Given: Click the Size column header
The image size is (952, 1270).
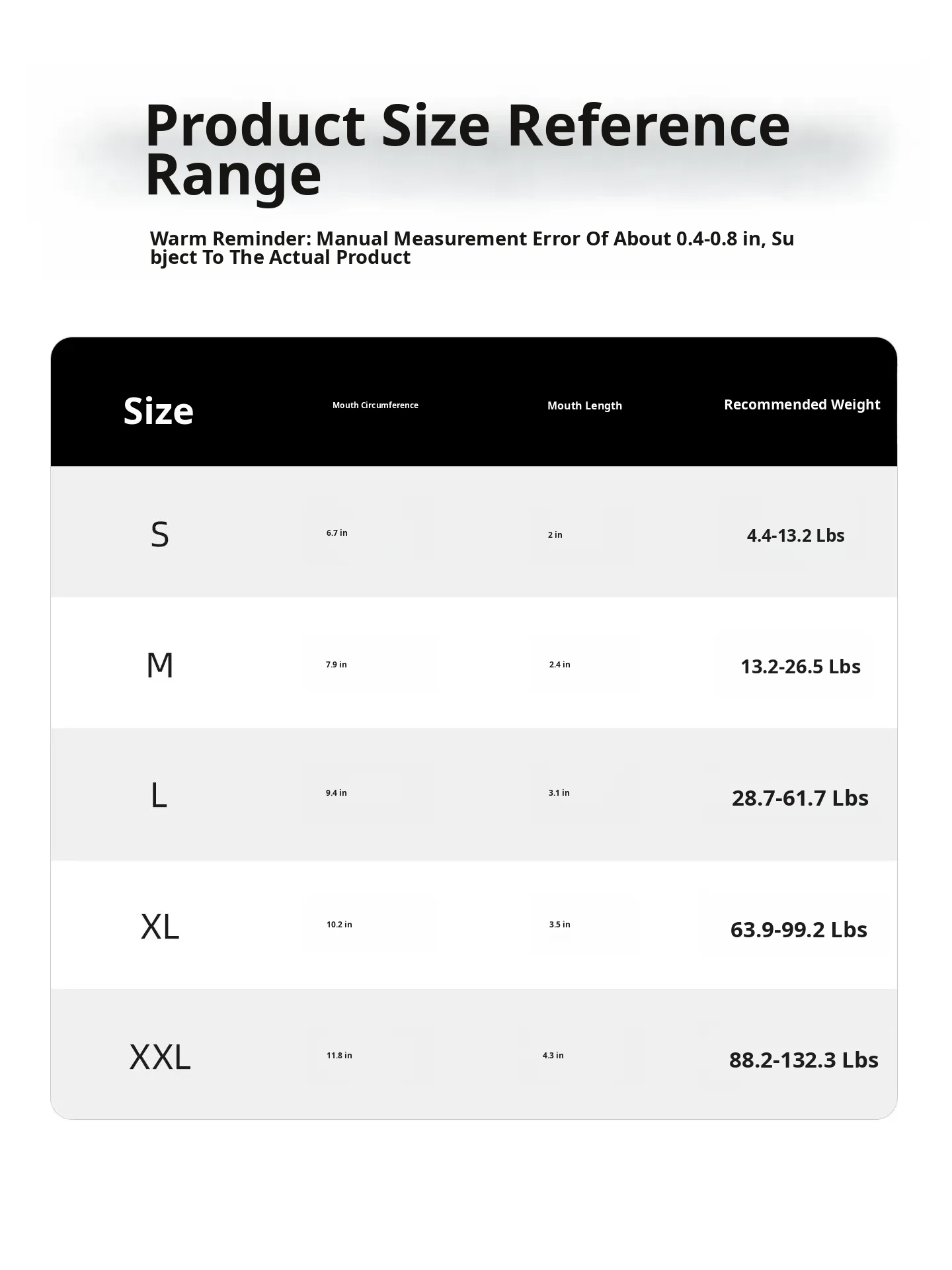Looking at the screenshot, I should [x=159, y=411].
